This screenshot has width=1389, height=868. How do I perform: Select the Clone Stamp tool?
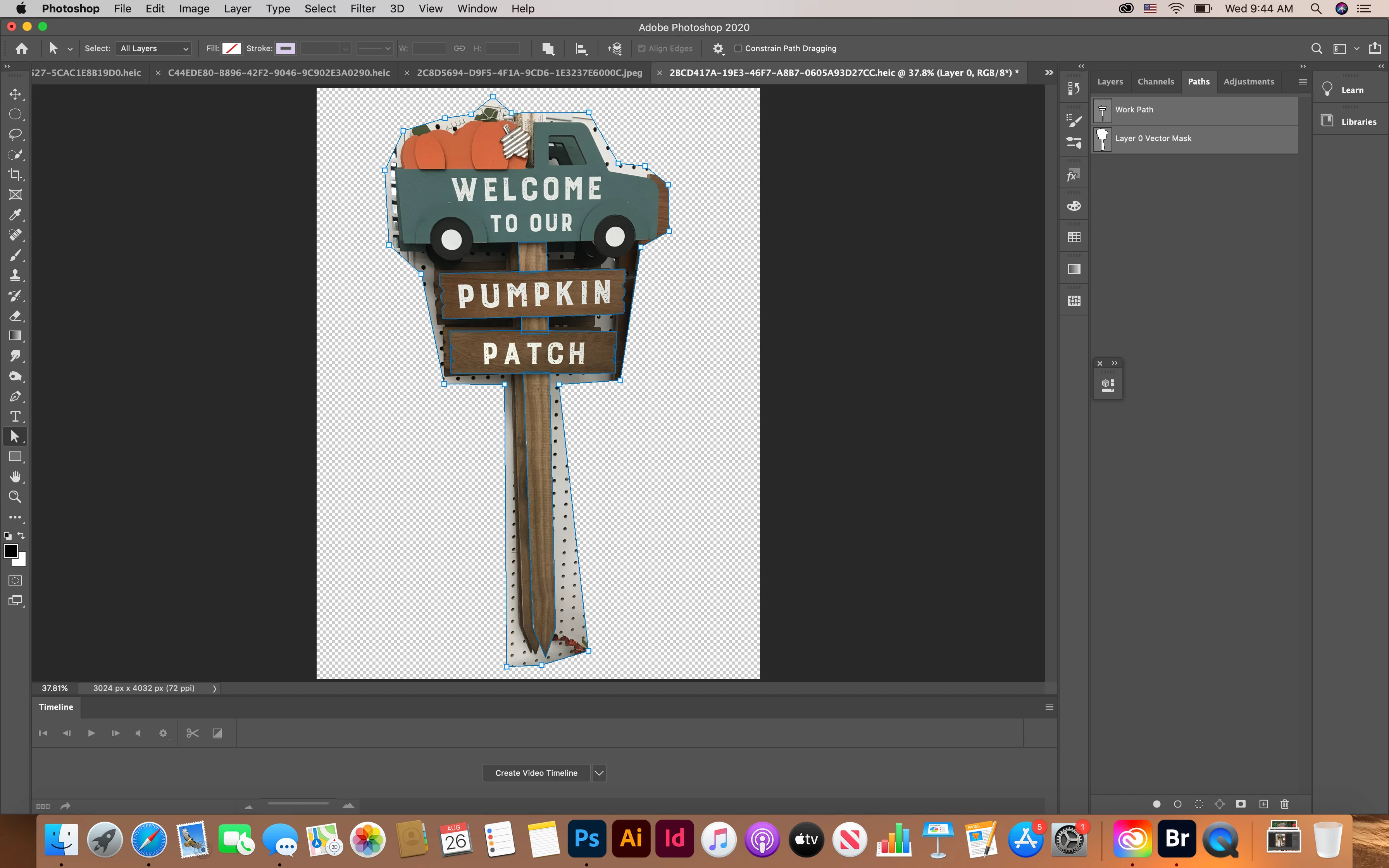point(16,276)
